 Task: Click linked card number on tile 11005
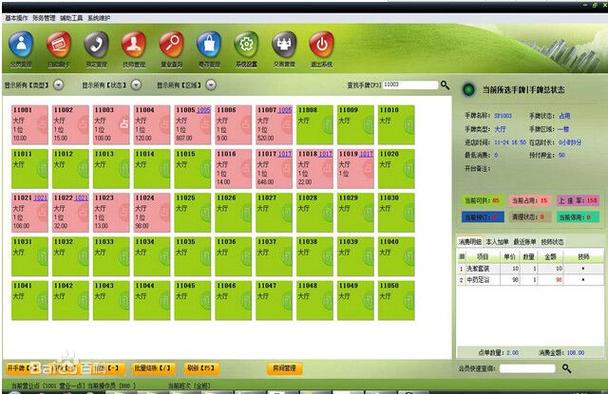point(204,110)
